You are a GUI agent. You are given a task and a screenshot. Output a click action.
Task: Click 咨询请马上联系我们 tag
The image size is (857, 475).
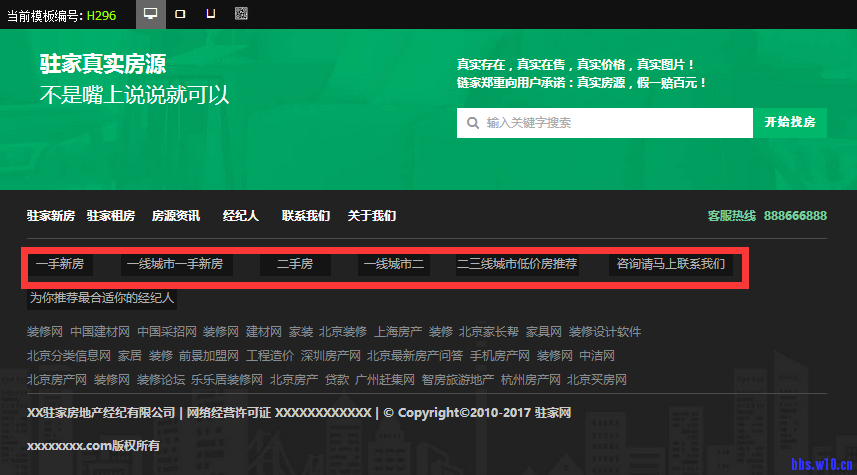click(671, 265)
